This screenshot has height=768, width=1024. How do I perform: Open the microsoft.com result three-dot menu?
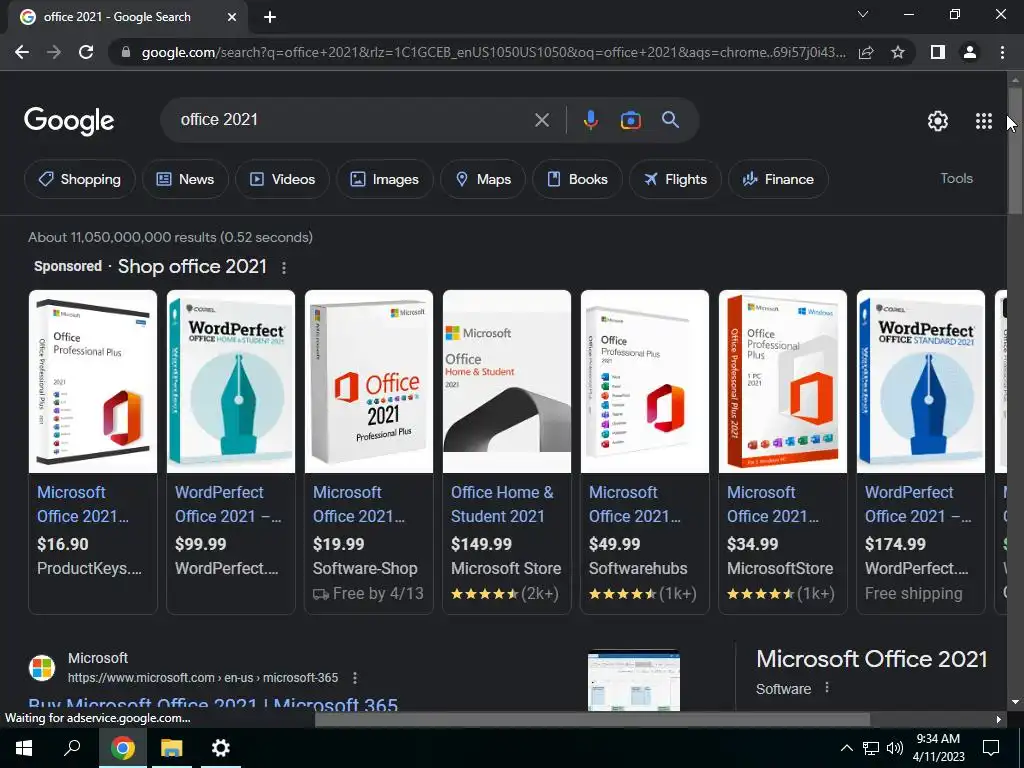(x=355, y=678)
